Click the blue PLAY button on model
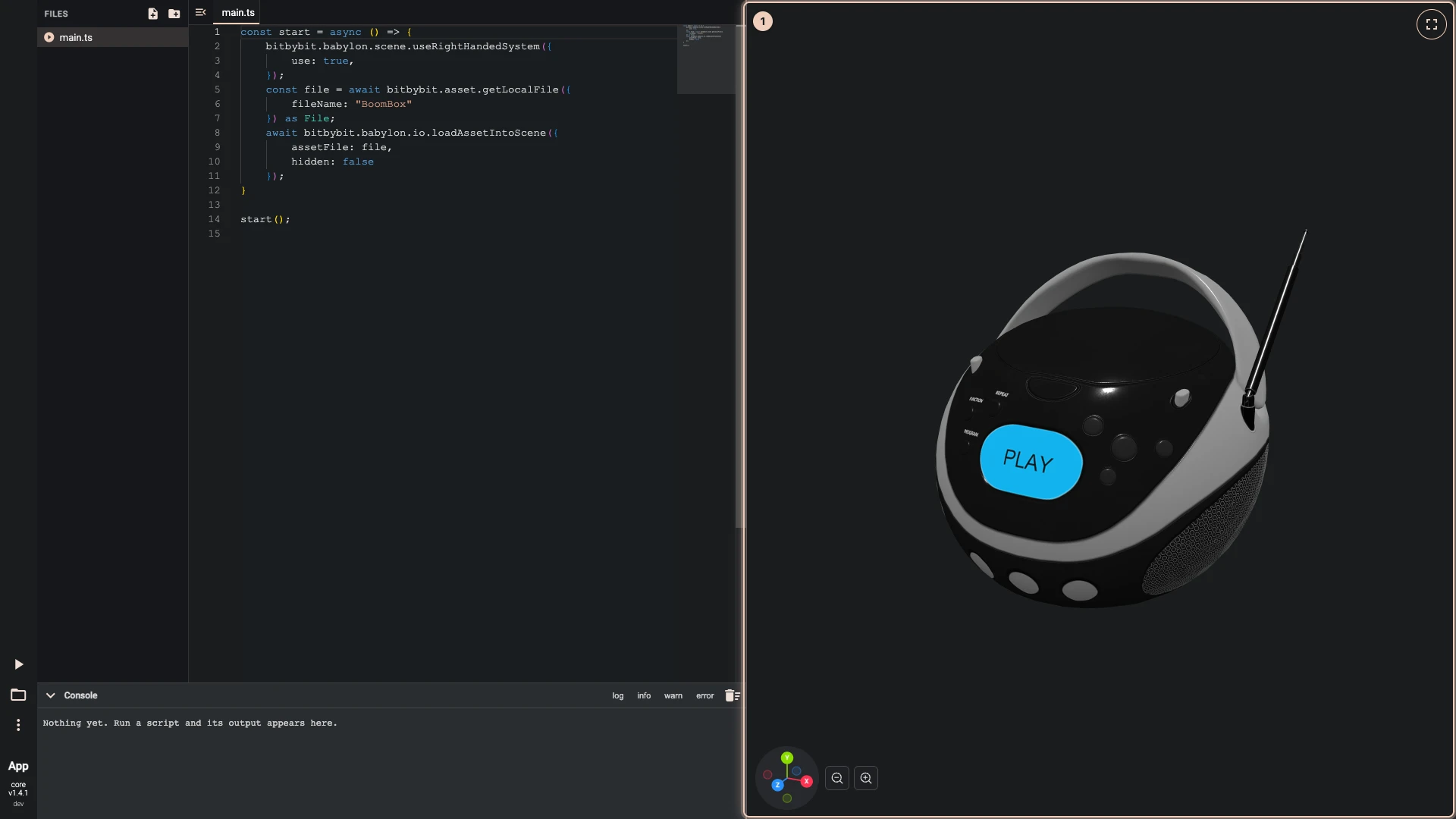Viewport: 1456px width, 819px height. [1031, 461]
